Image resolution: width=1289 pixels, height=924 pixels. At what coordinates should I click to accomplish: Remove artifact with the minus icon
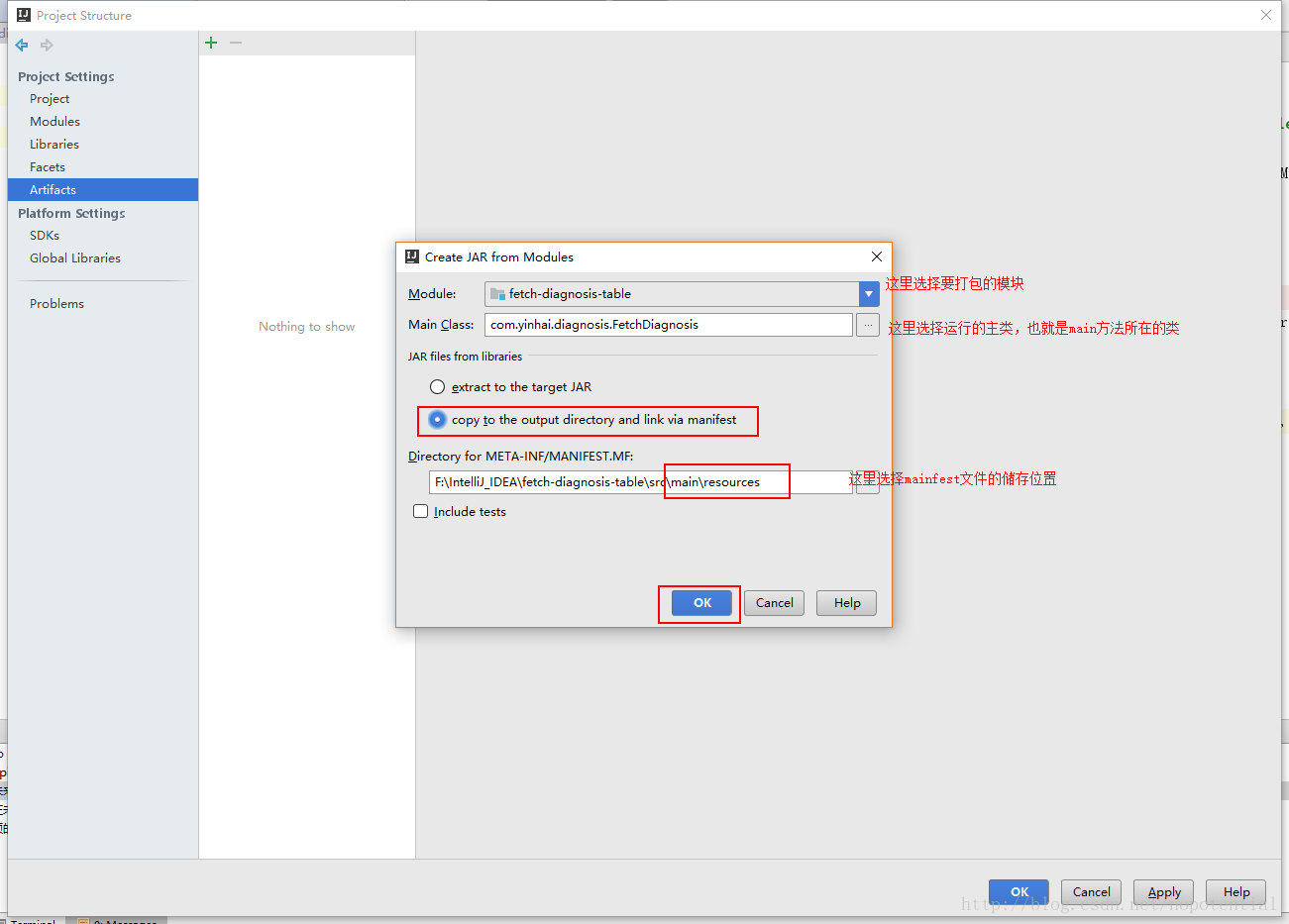(x=236, y=43)
